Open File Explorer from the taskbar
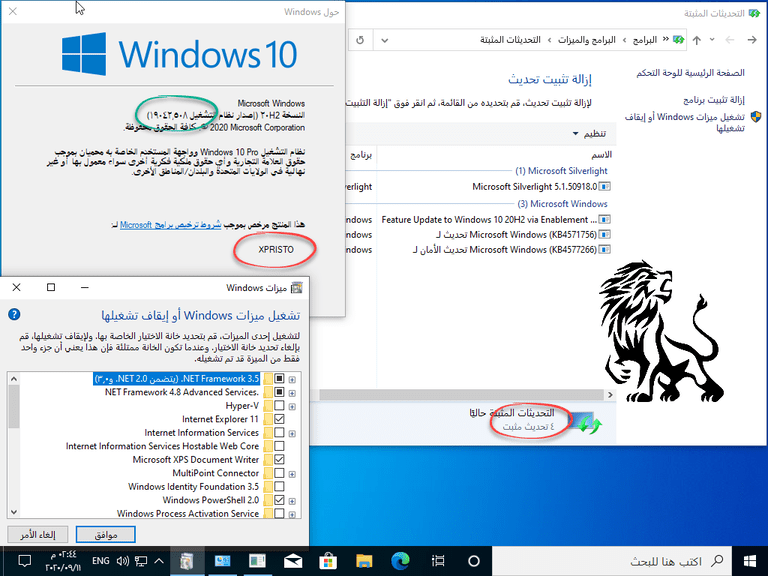768x576 pixels. point(364,561)
